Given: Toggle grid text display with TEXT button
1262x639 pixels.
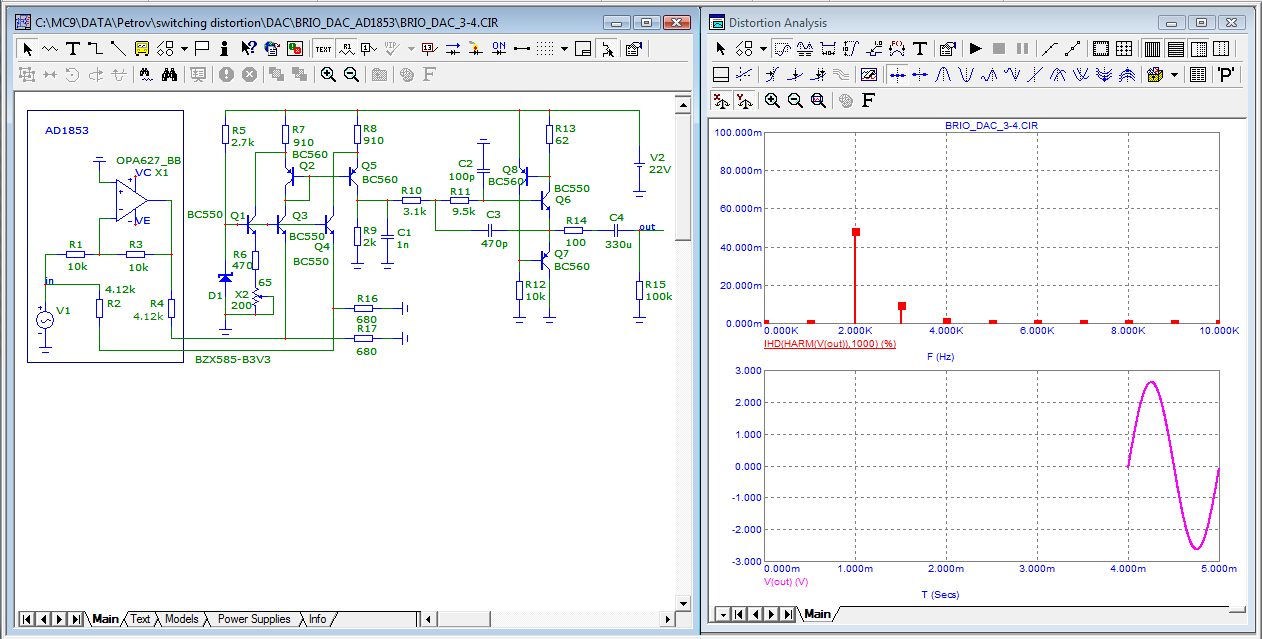Looking at the screenshot, I should [323, 48].
